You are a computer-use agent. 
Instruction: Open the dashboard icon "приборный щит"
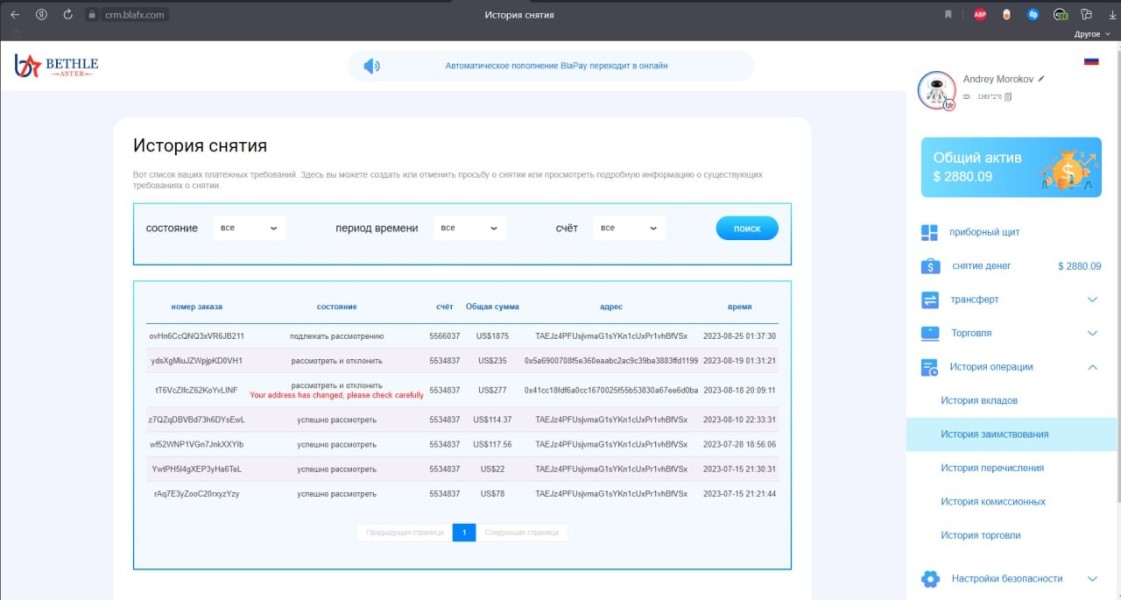click(929, 232)
